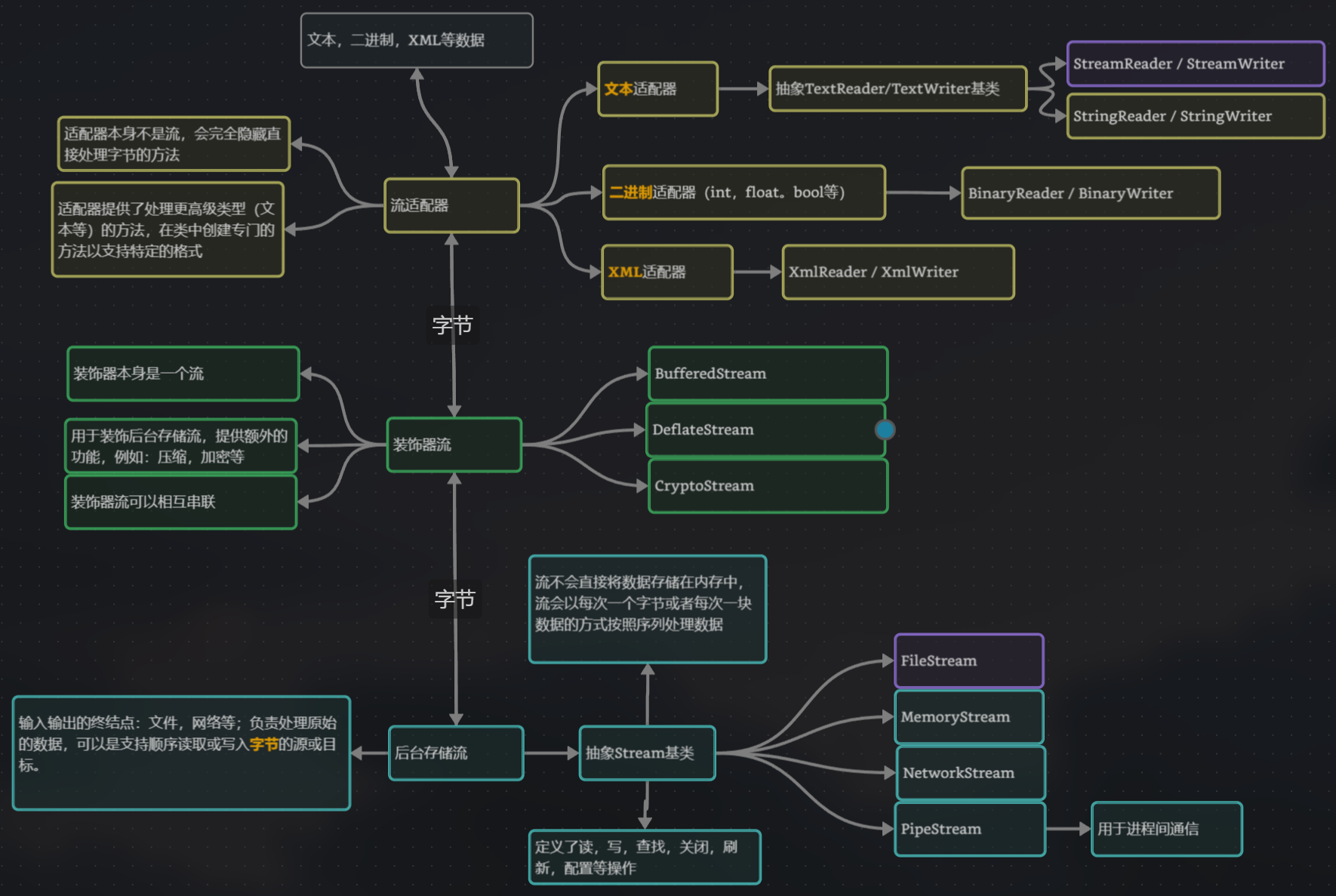
Task: Select the 用于进程间通信 node
Action: [x=1166, y=829]
